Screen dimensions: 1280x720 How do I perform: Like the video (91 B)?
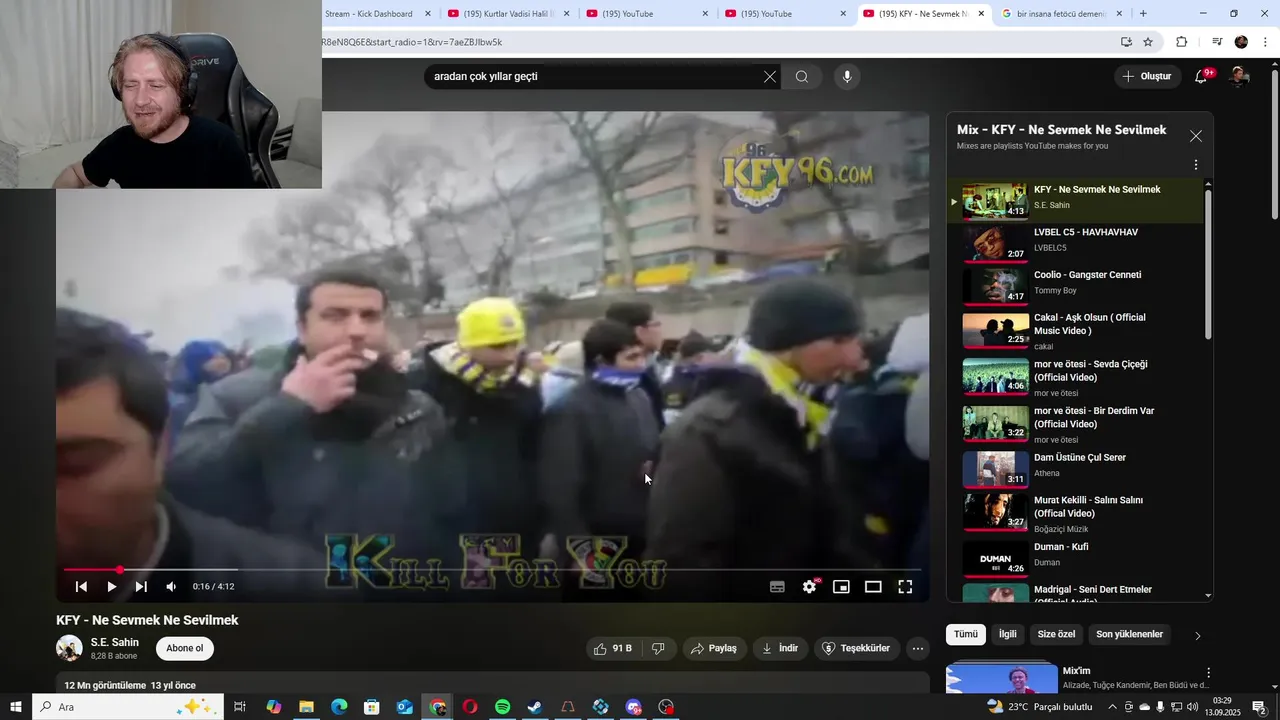point(612,648)
